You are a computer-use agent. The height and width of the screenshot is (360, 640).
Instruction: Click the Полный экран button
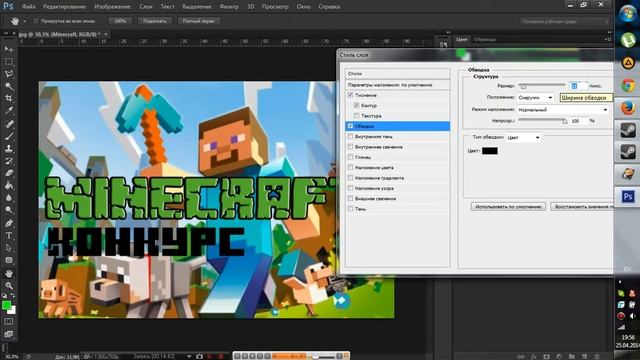click(199, 21)
